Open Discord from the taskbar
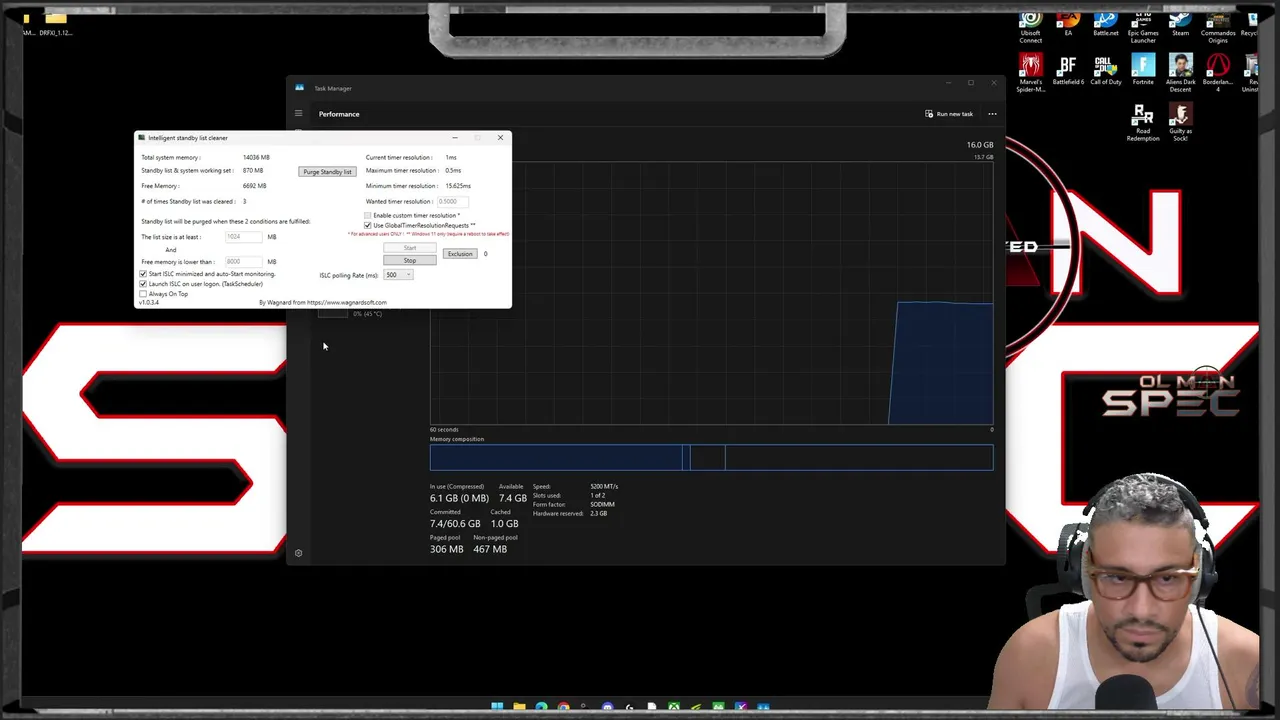1280x720 pixels. [607, 707]
